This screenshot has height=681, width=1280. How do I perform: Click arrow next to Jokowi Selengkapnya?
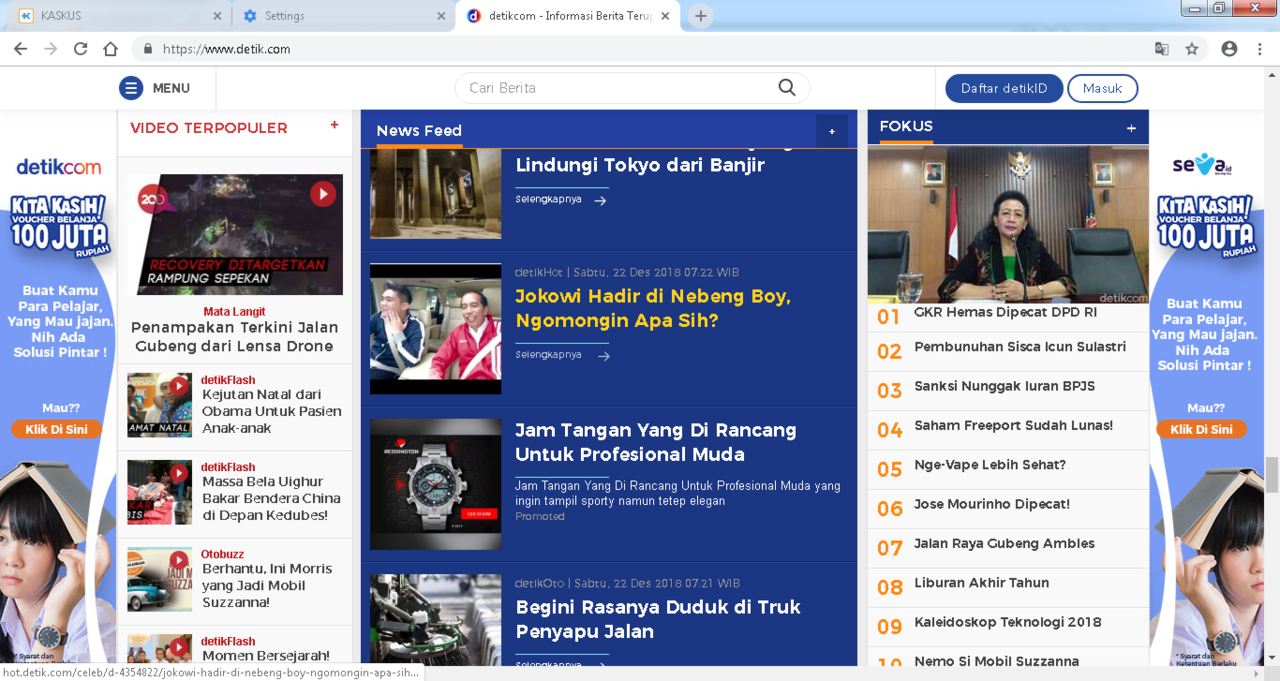pyautogui.click(x=602, y=356)
